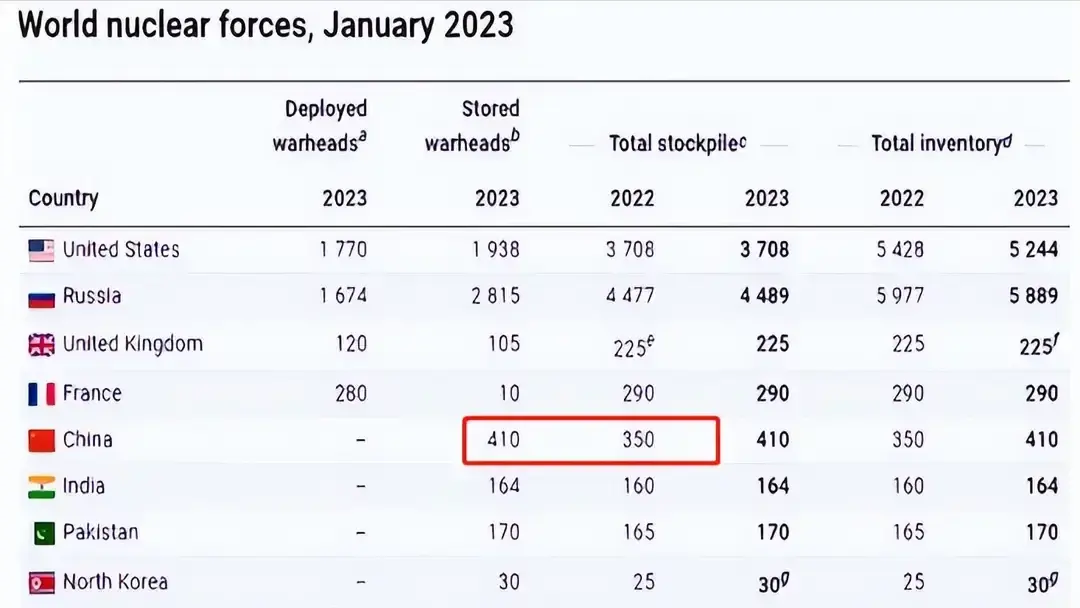Click the North Korea flag icon
The image size is (1080, 608).
pyautogui.click(x=41, y=582)
